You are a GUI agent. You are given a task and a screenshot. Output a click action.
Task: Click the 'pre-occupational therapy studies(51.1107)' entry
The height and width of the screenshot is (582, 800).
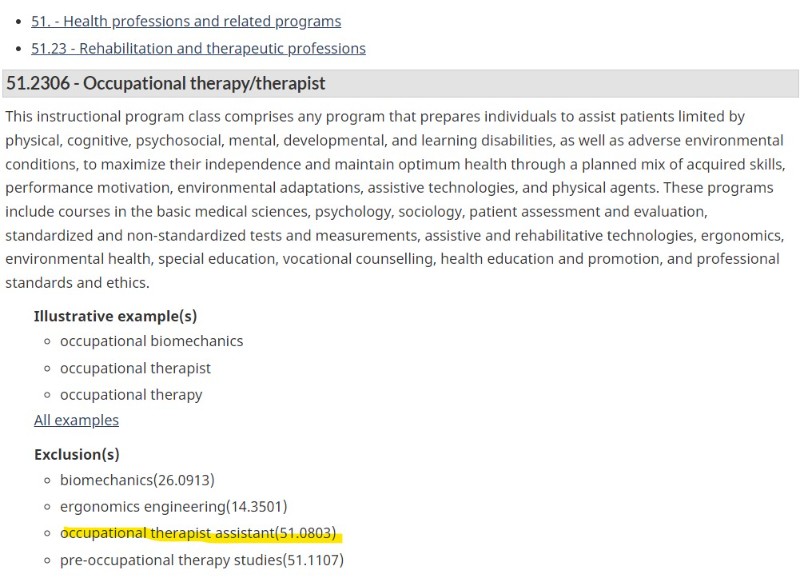(x=202, y=560)
